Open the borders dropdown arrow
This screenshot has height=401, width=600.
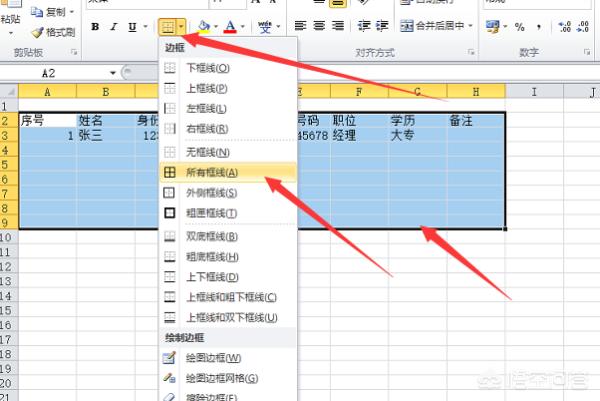click(181, 27)
